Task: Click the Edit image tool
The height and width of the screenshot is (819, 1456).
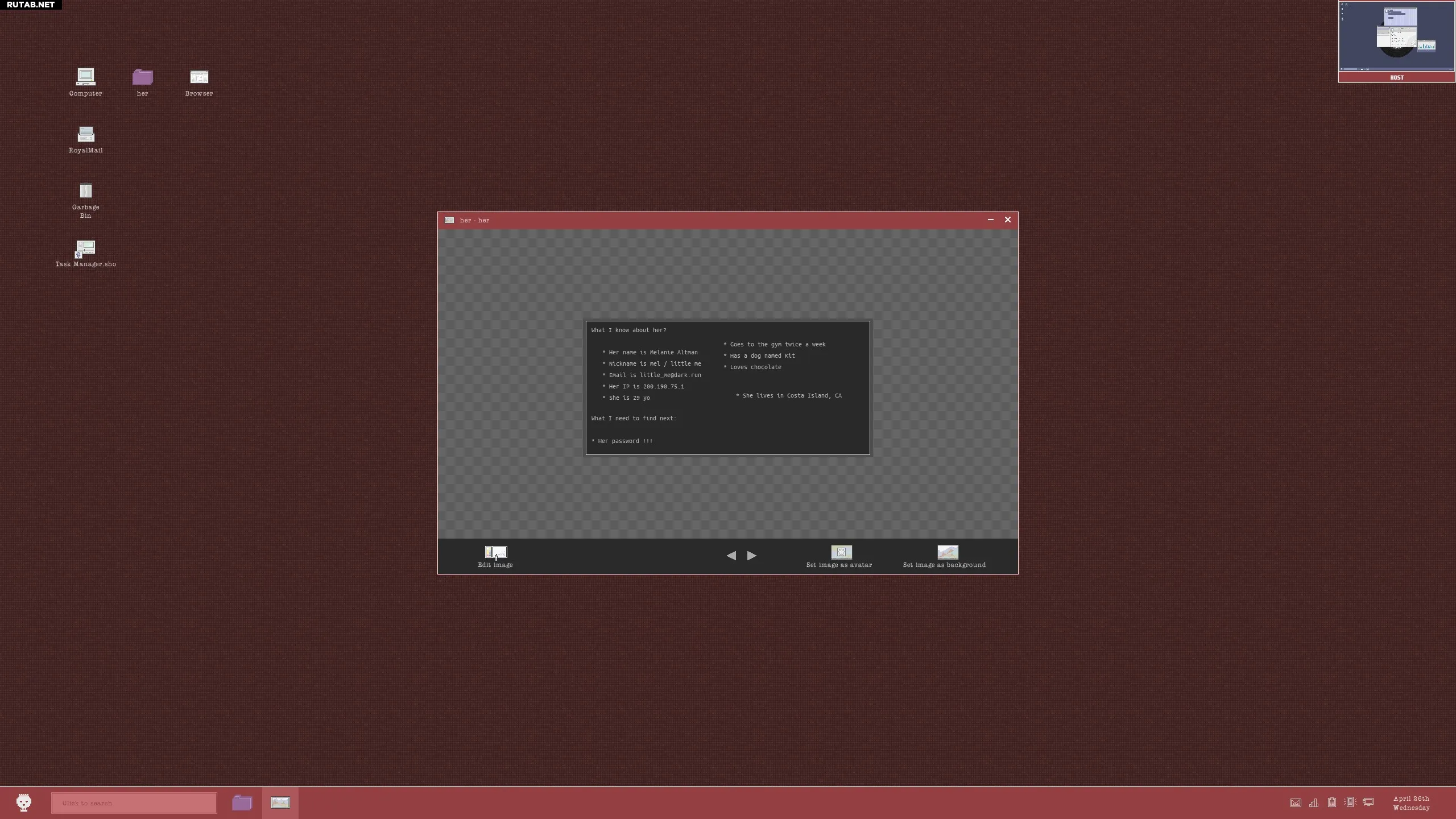Action: pos(495,557)
